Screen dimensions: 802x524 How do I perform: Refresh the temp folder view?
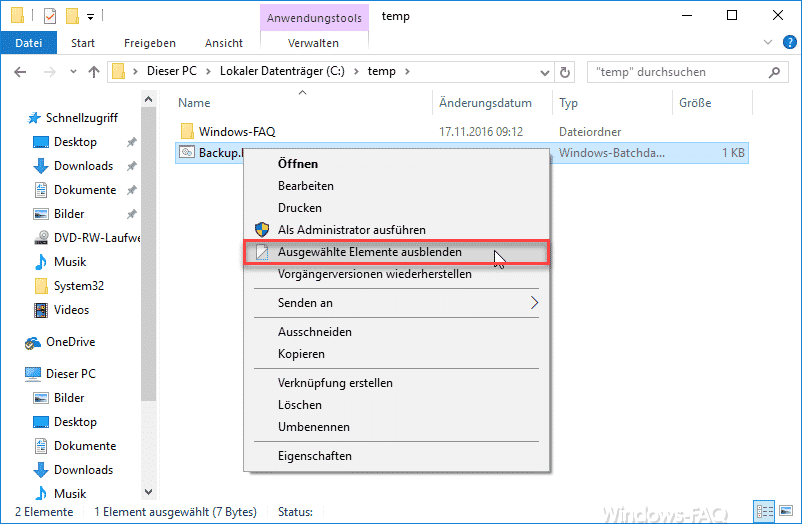pyautogui.click(x=566, y=72)
